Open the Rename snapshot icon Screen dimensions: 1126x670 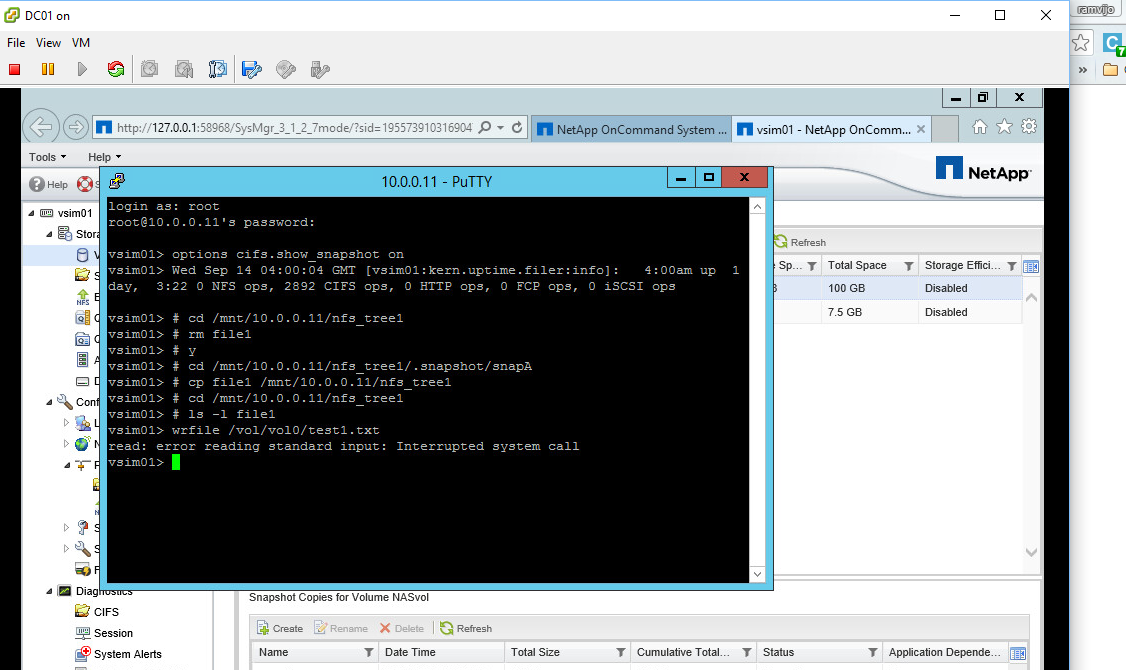[341, 628]
